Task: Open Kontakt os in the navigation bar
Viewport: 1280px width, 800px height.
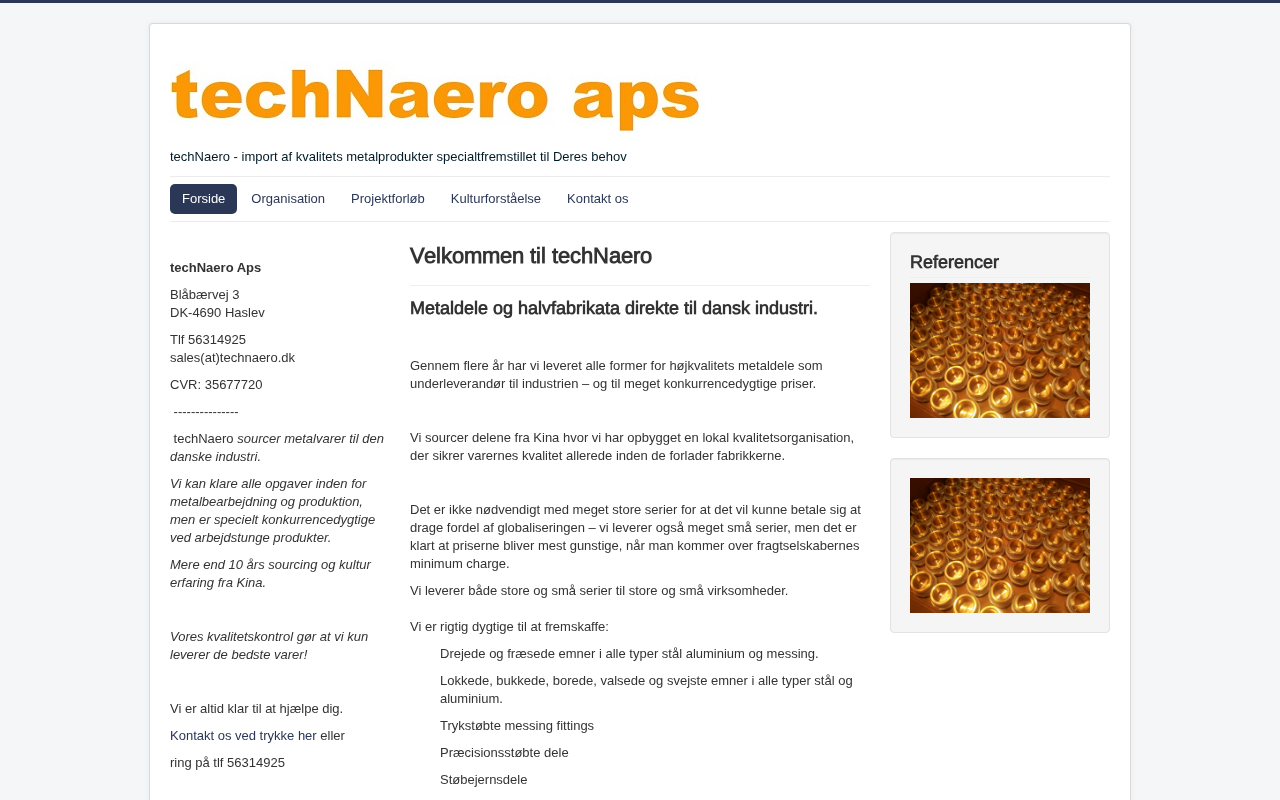Action: pos(598,199)
